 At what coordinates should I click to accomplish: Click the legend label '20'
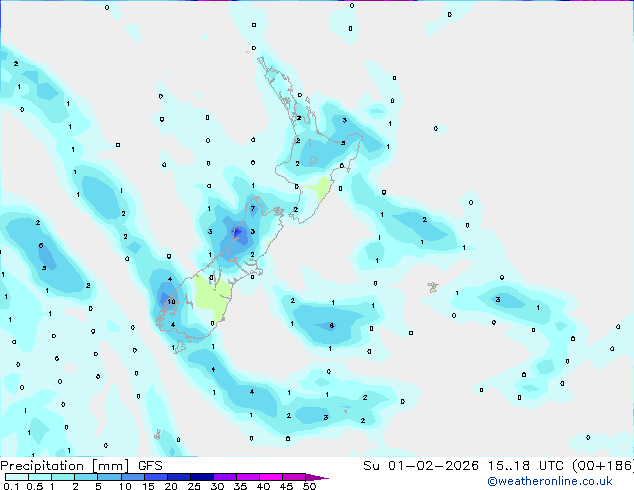171,486
